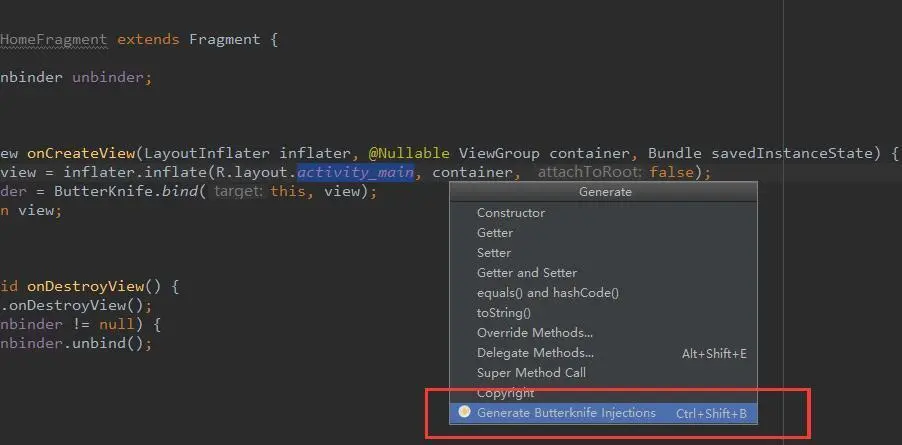Open Override Methods... dialog
Viewport: 902px width, 445px height.
tap(603, 333)
